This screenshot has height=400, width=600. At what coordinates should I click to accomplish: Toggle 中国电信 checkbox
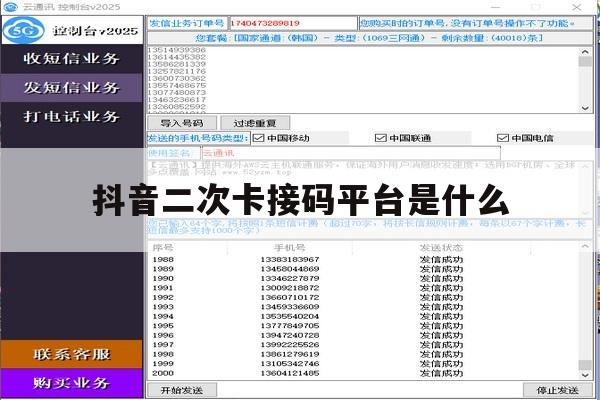502,138
